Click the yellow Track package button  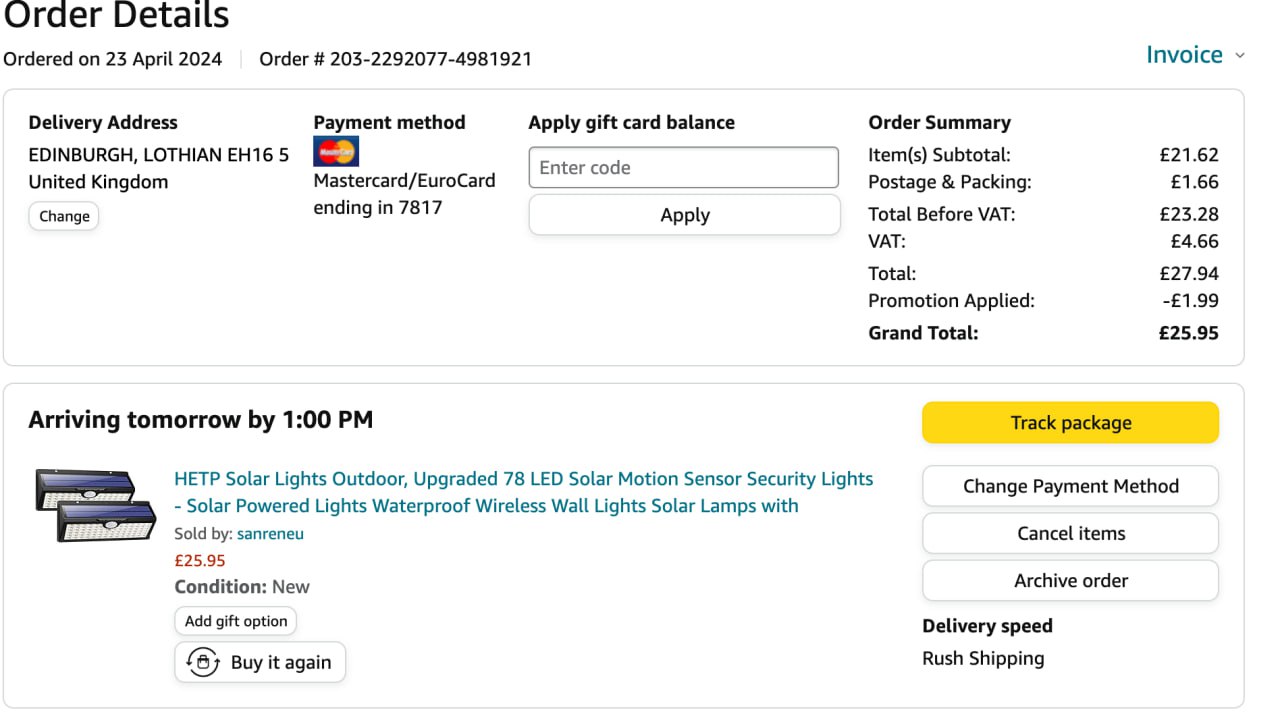coord(1070,422)
